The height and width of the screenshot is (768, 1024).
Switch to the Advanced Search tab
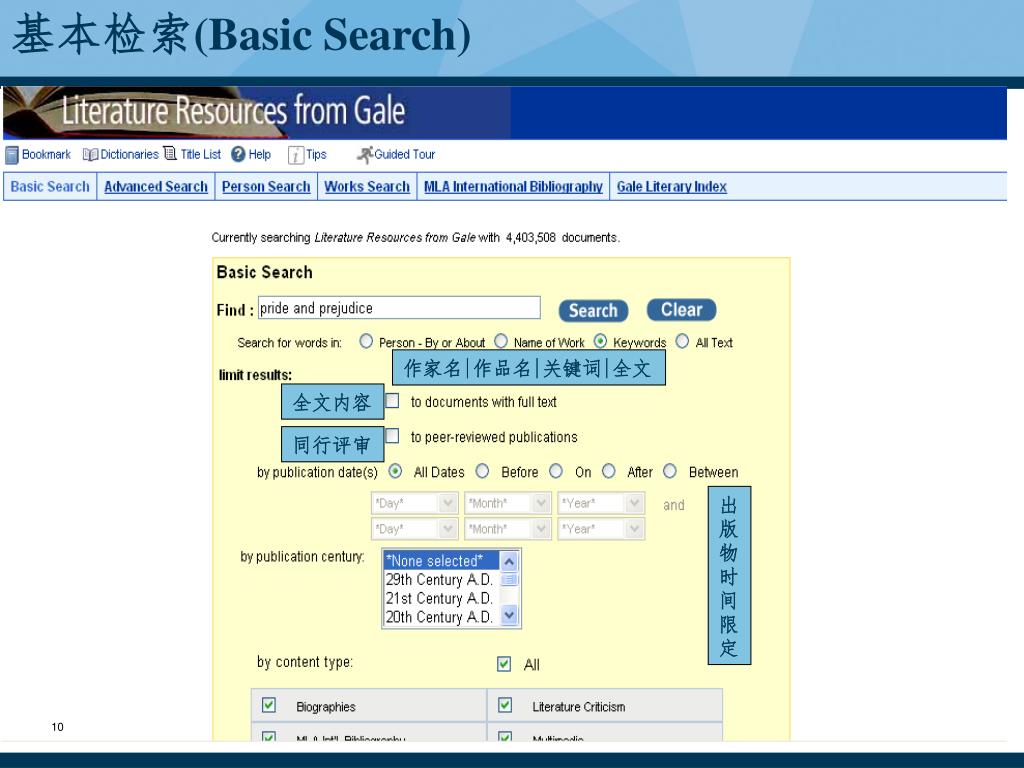point(156,187)
